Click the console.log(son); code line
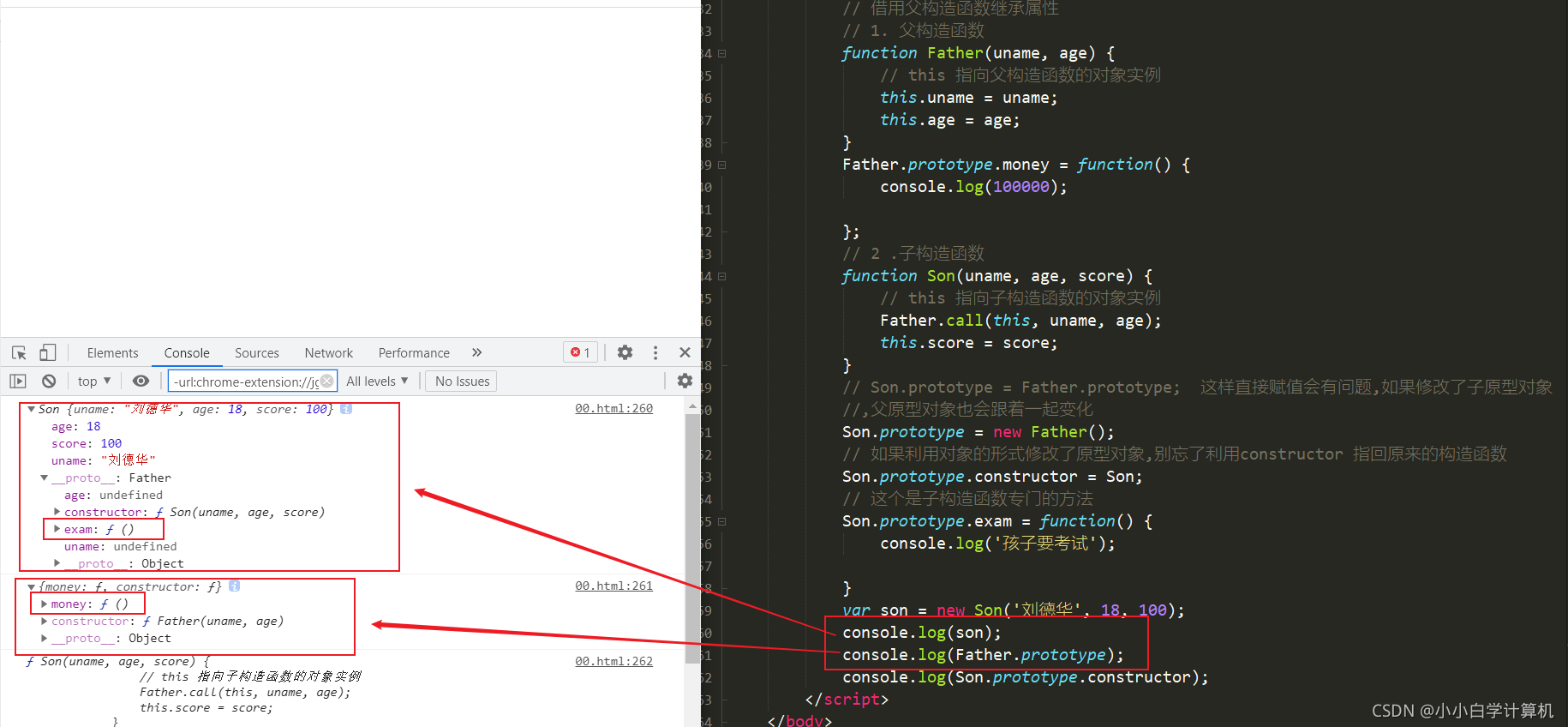1568x727 pixels. tap(922, 633)
